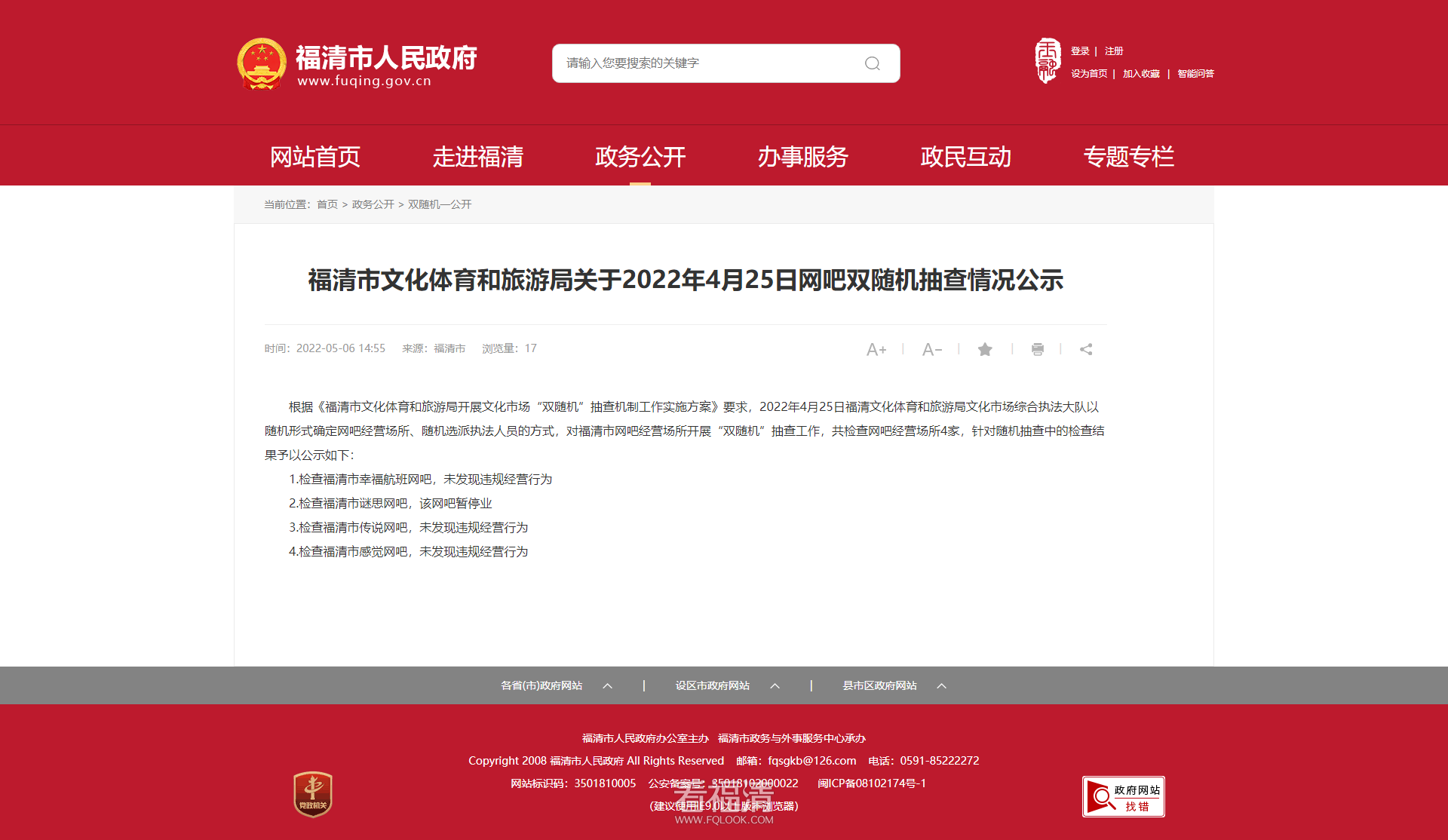Click the 政府网站找错 badge
This screenshot has width=1448, height=840.
point(1123,796)
